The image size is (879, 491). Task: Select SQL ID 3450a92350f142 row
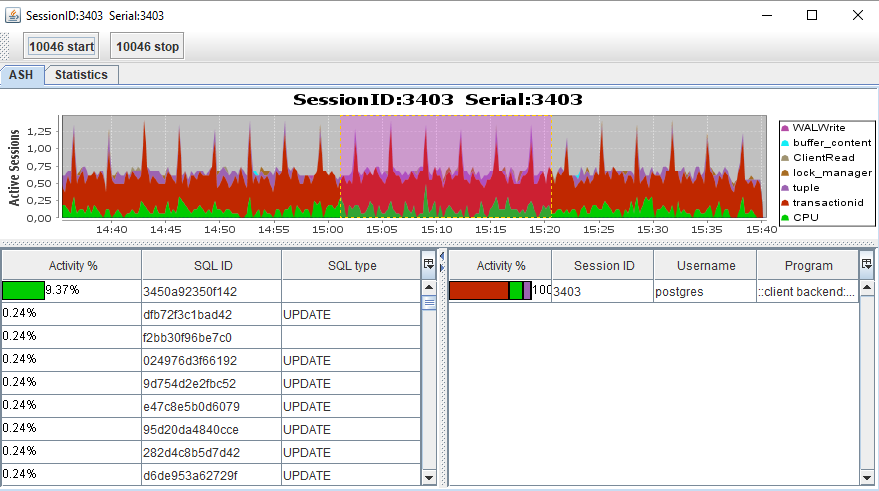tap(211, 291)
